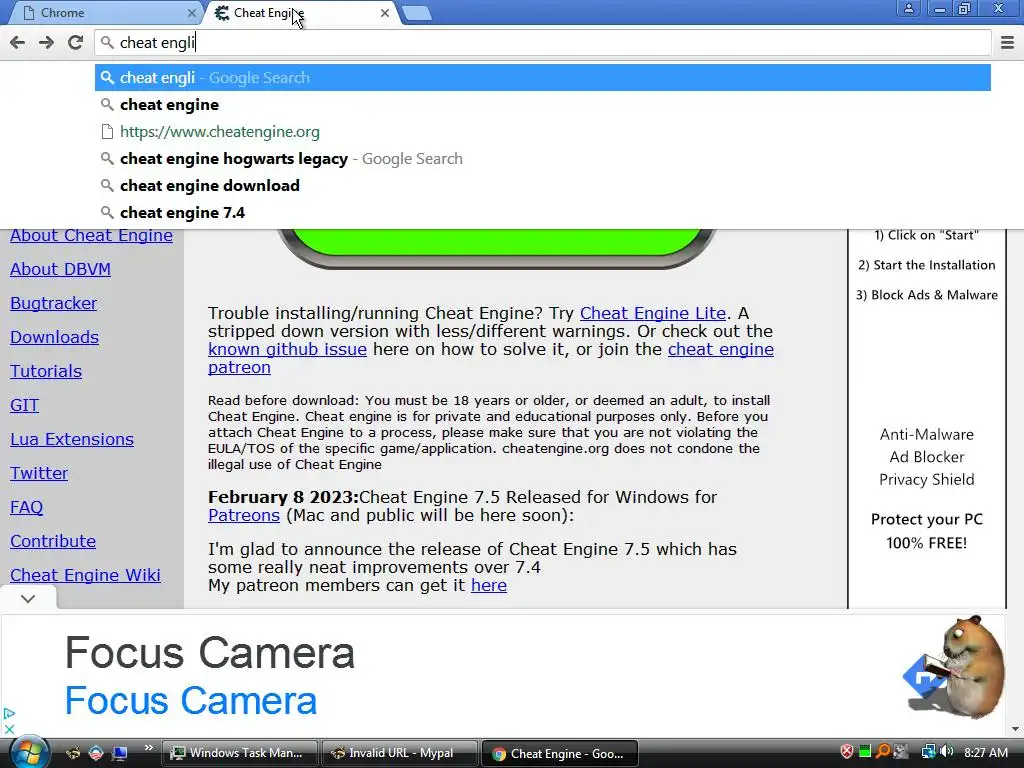Click the show desktop quick launch icon

click(x=120, y=753)
